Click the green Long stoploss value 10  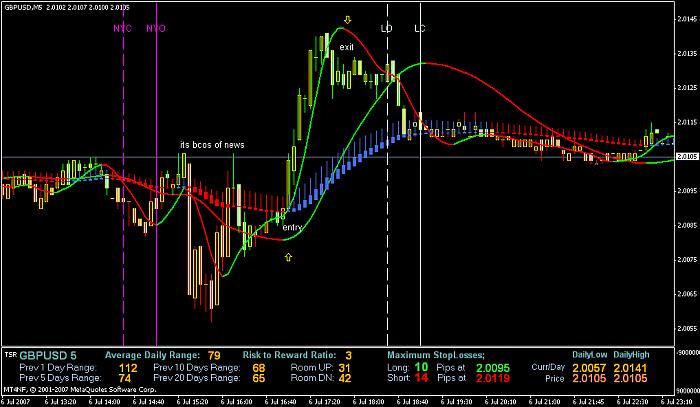[421, 367]
